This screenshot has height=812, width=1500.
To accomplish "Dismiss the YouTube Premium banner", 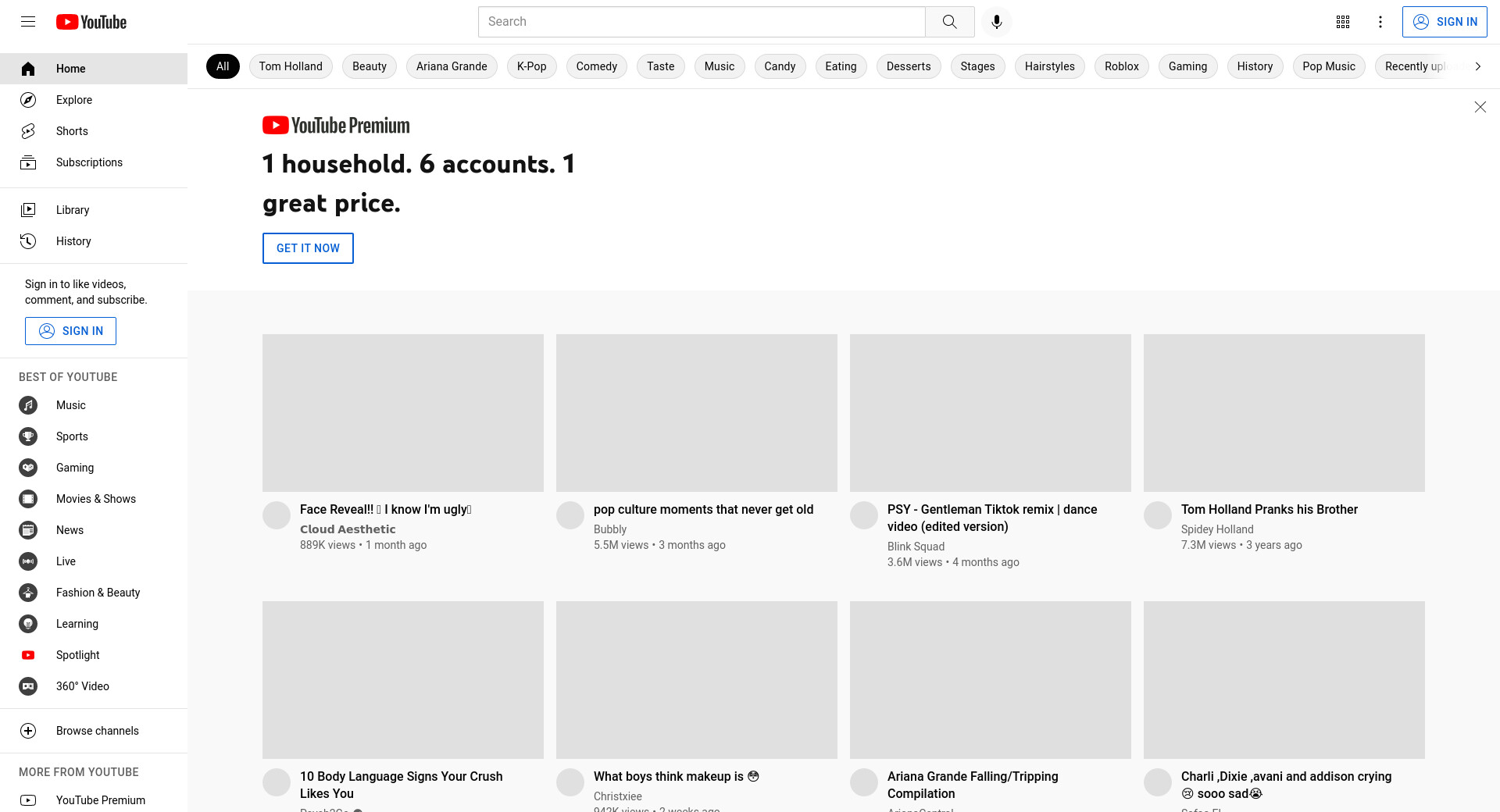I will [x=1480, y=107].
